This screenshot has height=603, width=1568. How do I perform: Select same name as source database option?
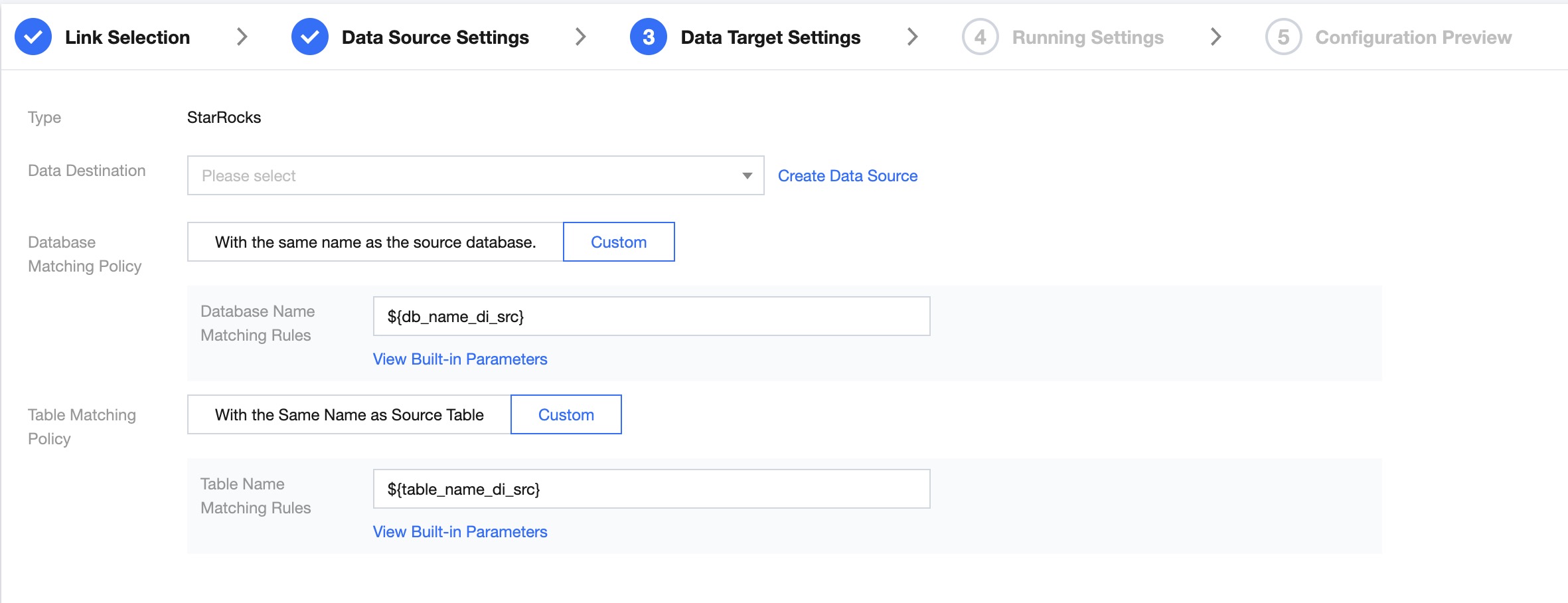tap(375, 242)
